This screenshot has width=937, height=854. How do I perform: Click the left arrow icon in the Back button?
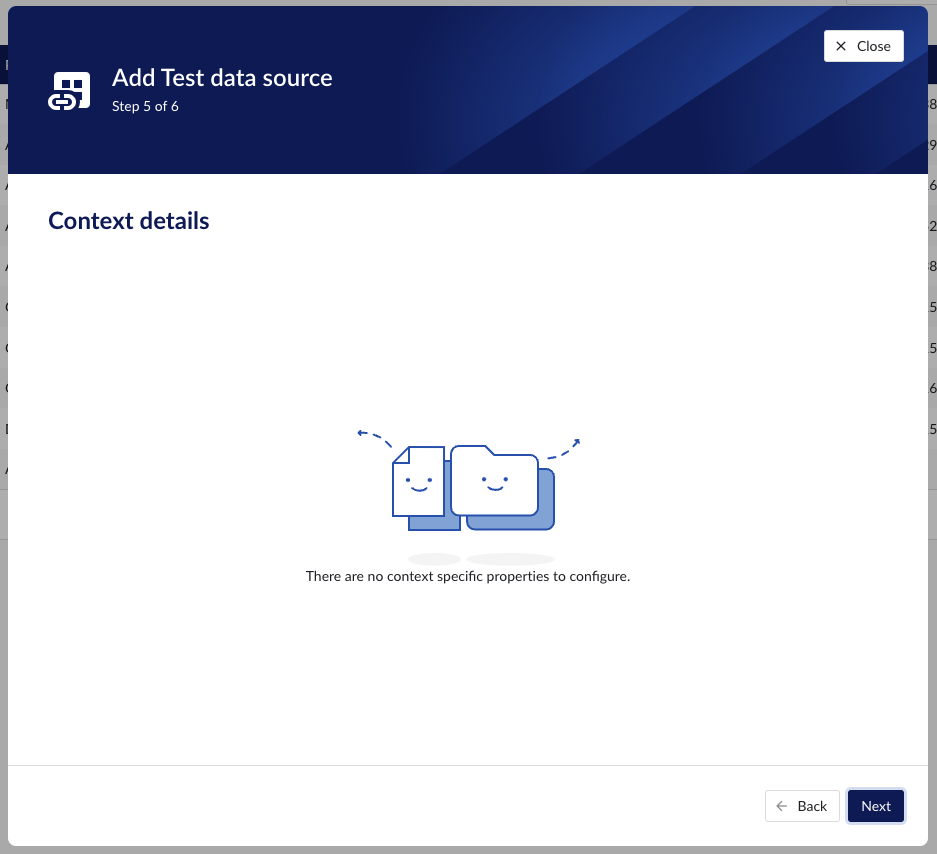coord(781,806)
